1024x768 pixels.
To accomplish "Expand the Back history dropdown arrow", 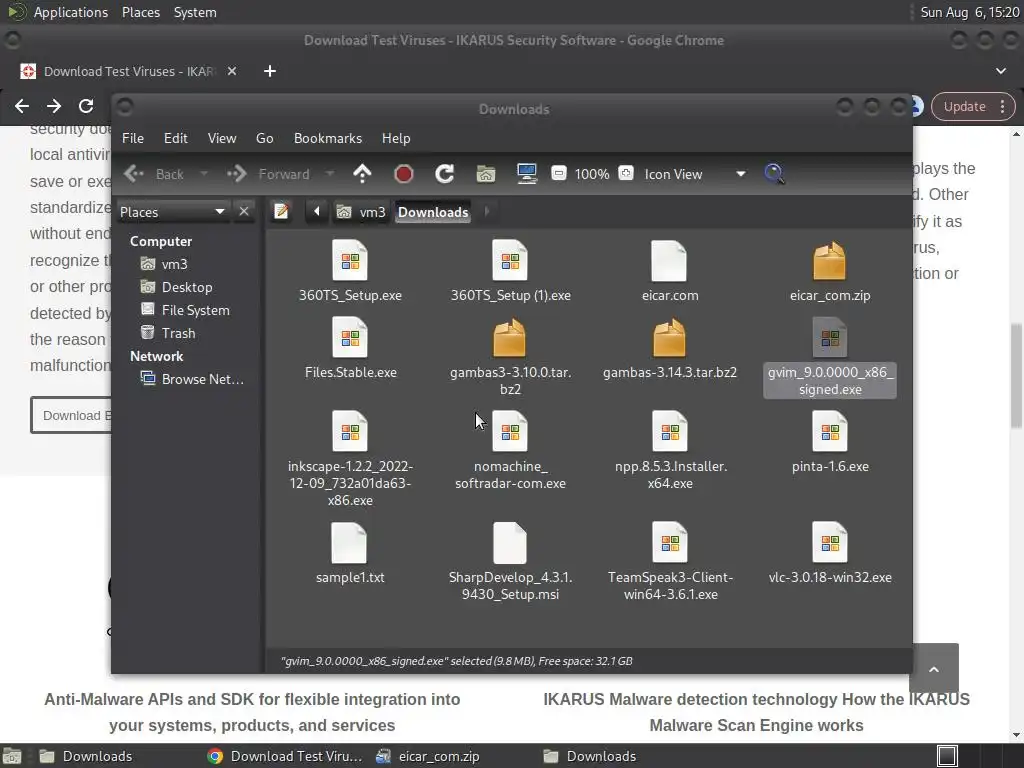I will pyautogui.click(x=204, y=174).
